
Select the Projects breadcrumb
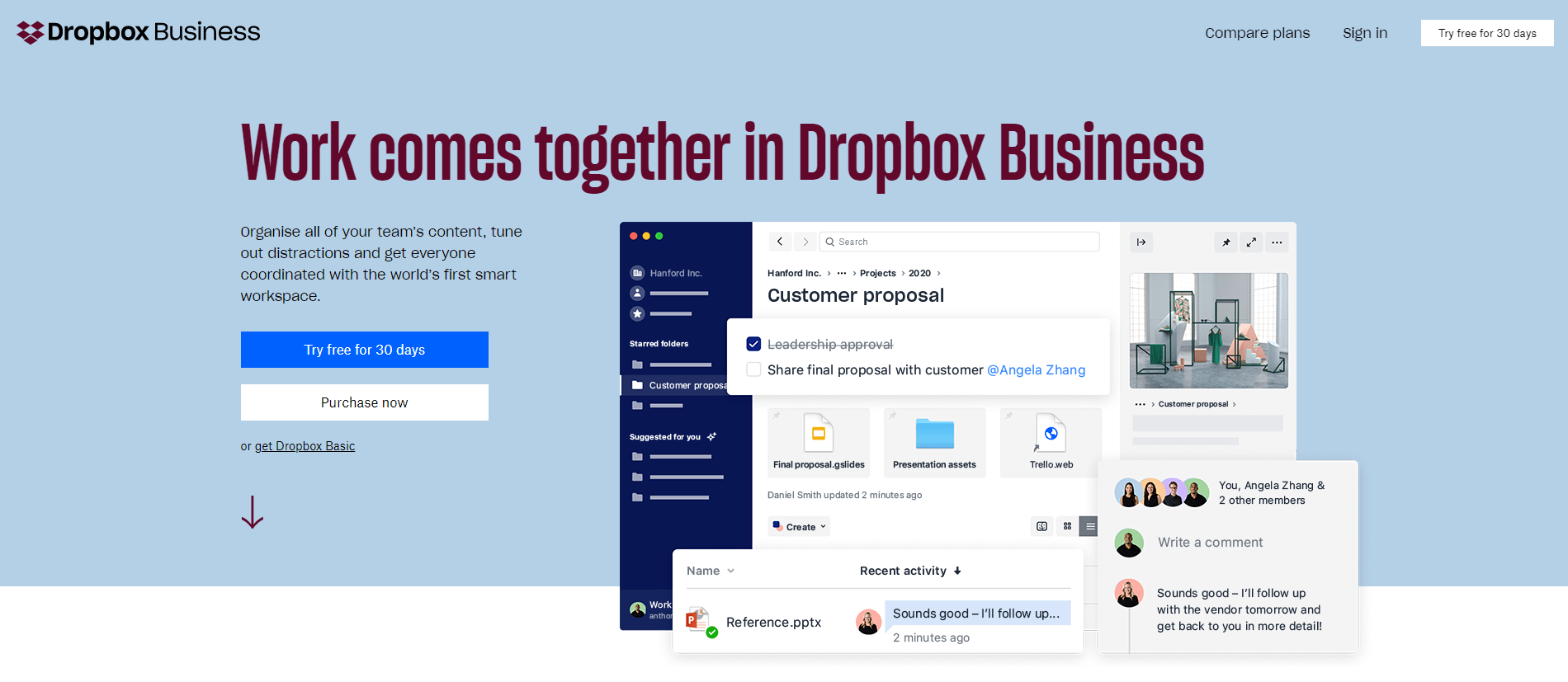click(877, 273)
